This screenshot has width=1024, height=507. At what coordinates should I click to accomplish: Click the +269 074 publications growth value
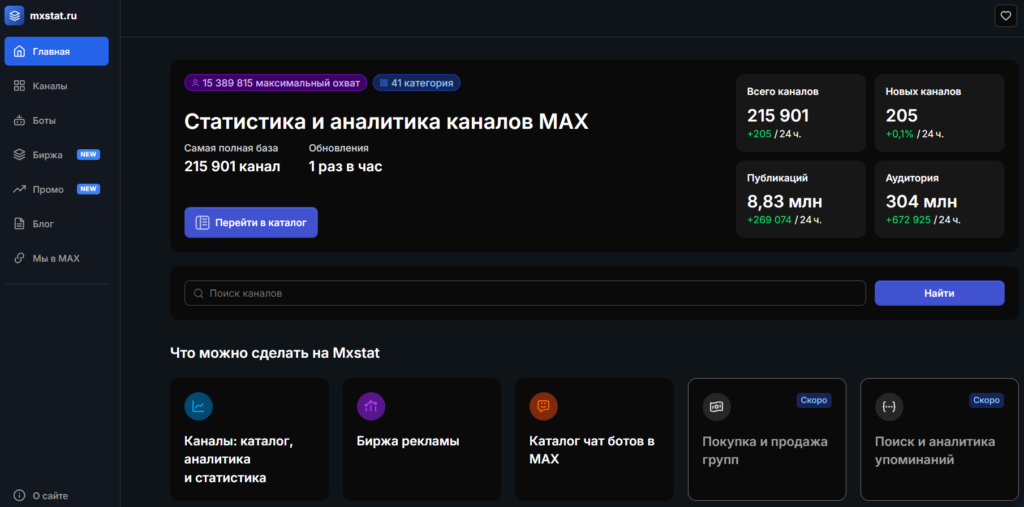point(769,220)
